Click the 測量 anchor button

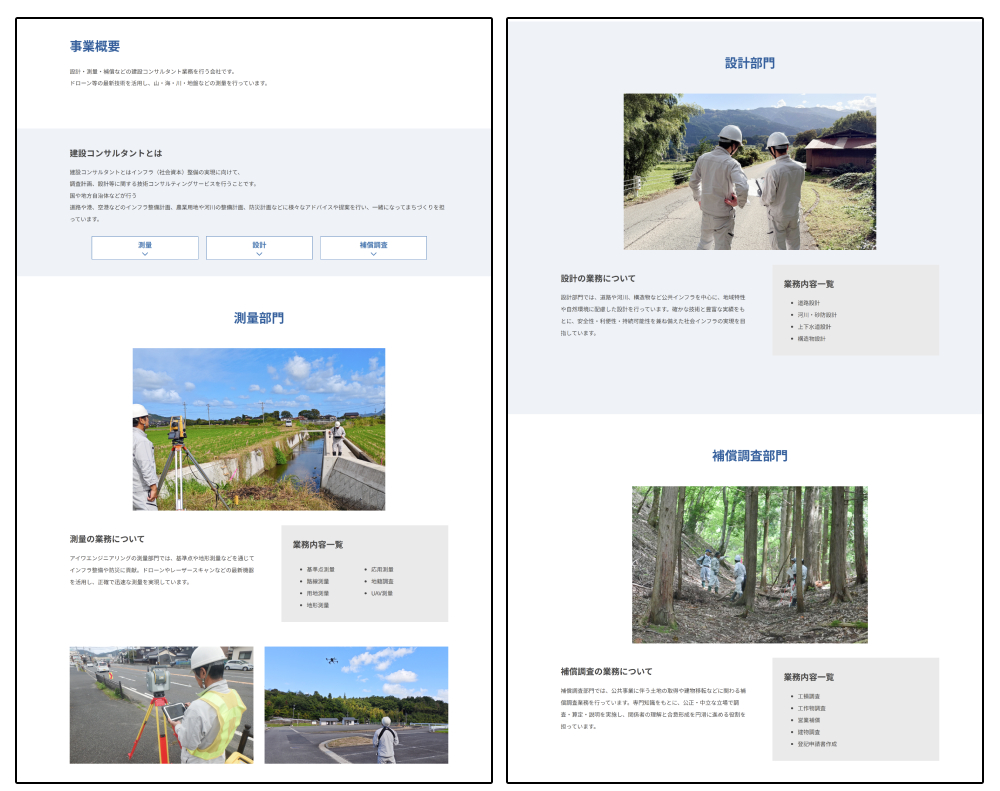(145, 245)
